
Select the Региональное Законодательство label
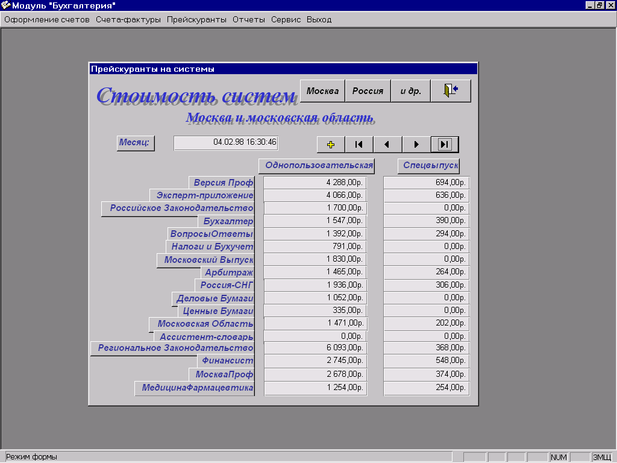click(172, 349)
